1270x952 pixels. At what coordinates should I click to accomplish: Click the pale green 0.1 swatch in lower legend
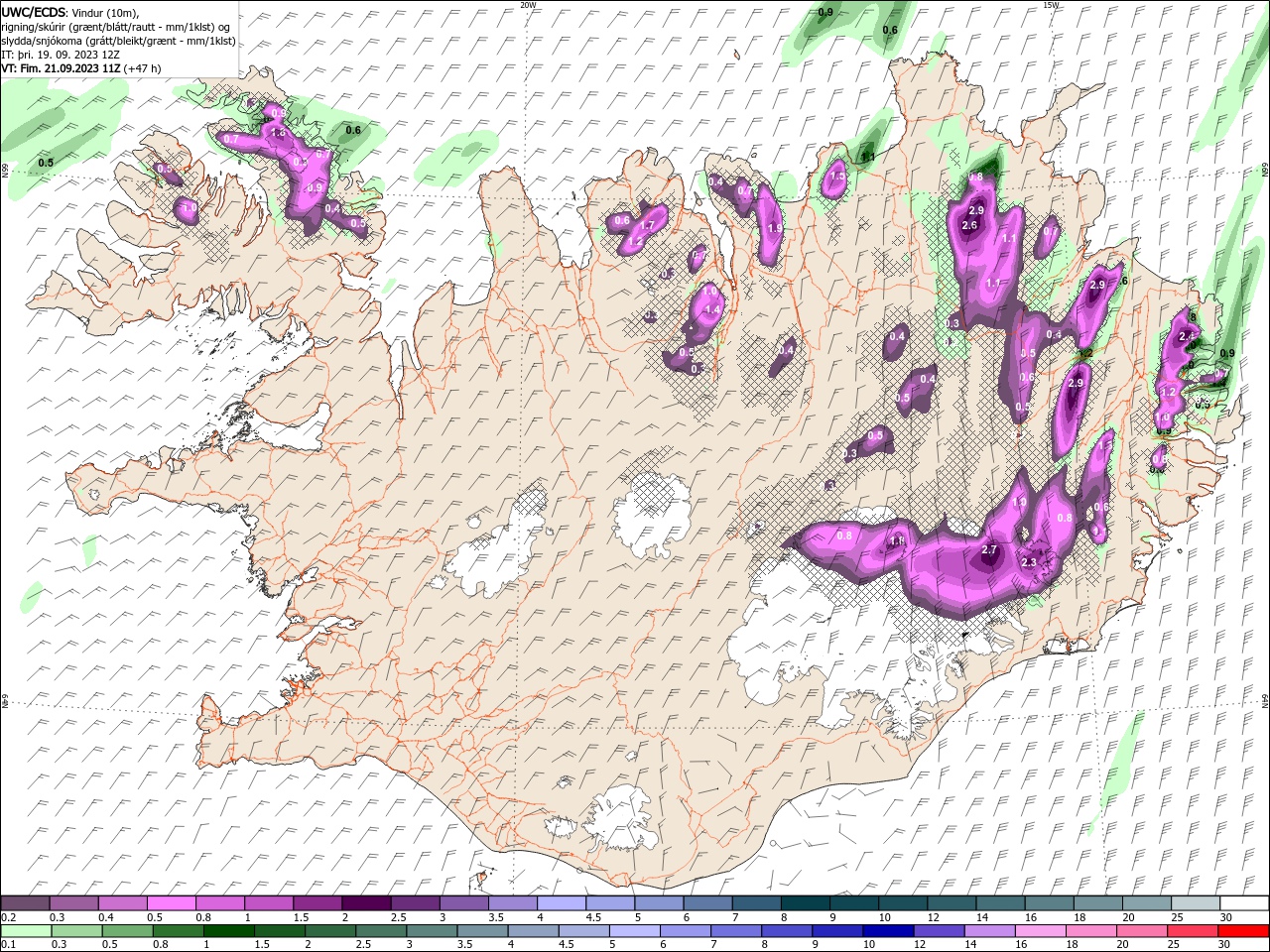(26, 930)
